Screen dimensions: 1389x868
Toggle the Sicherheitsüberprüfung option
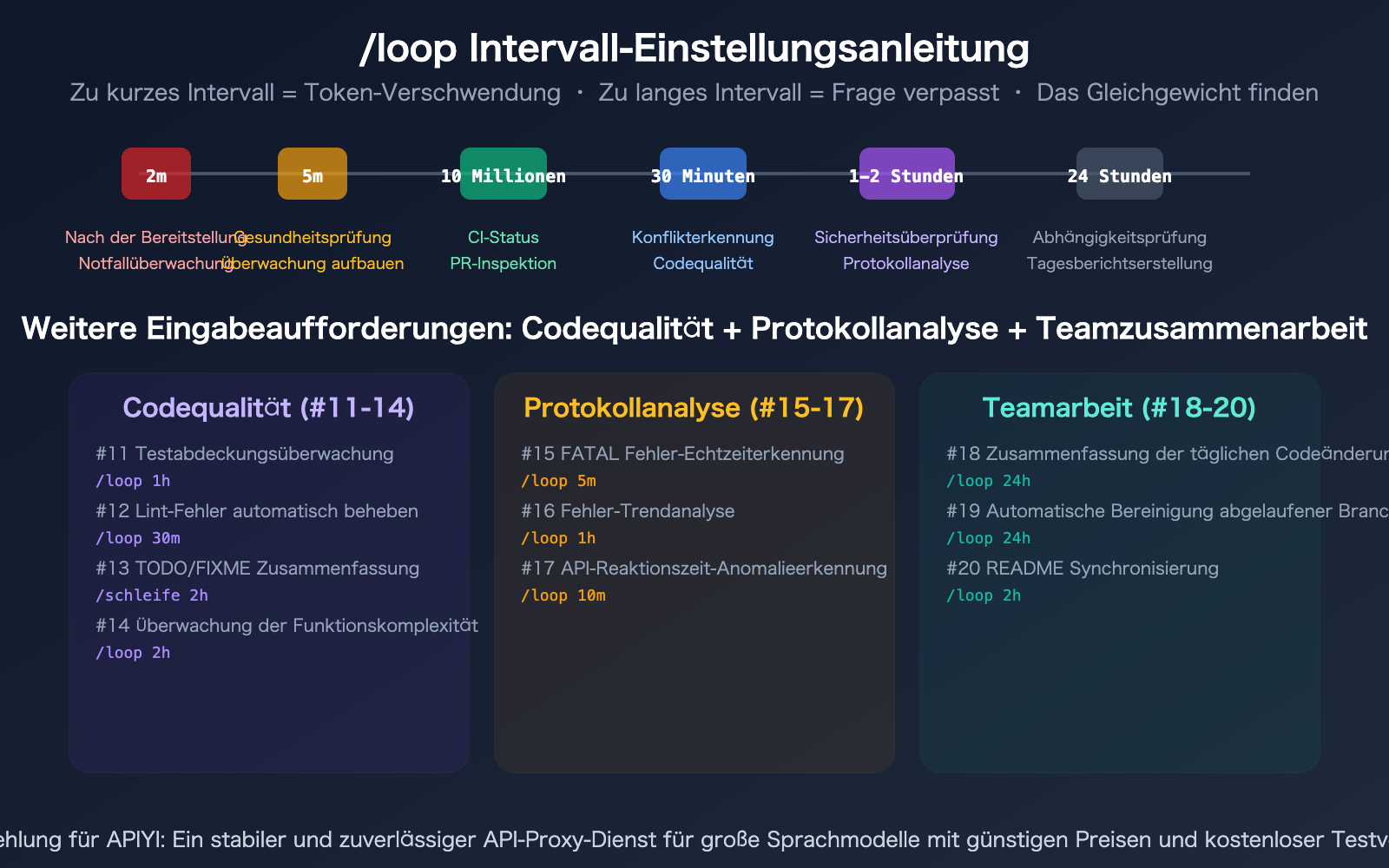coord(906,237)
